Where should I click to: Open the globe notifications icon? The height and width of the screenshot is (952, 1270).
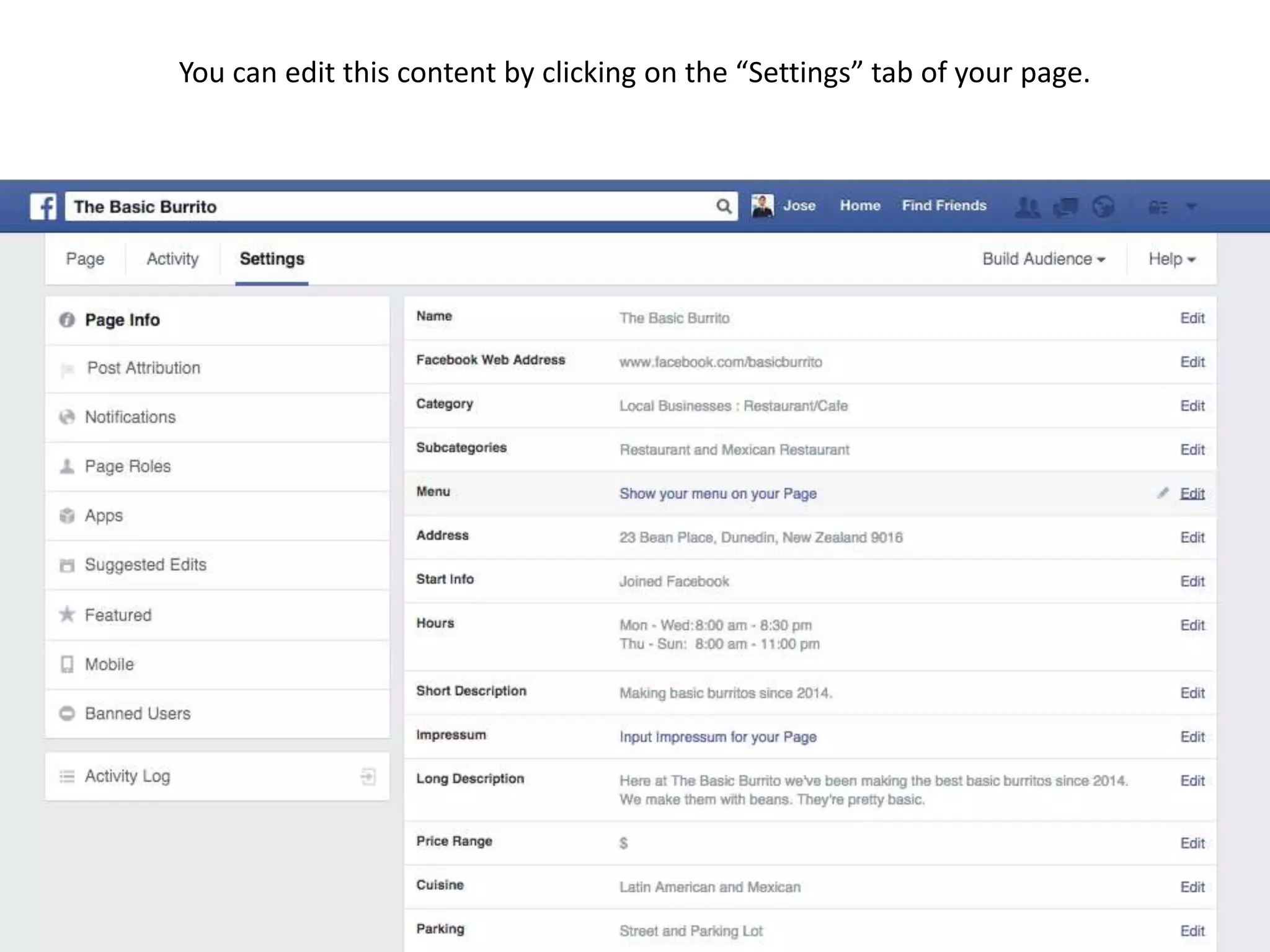1103,206
